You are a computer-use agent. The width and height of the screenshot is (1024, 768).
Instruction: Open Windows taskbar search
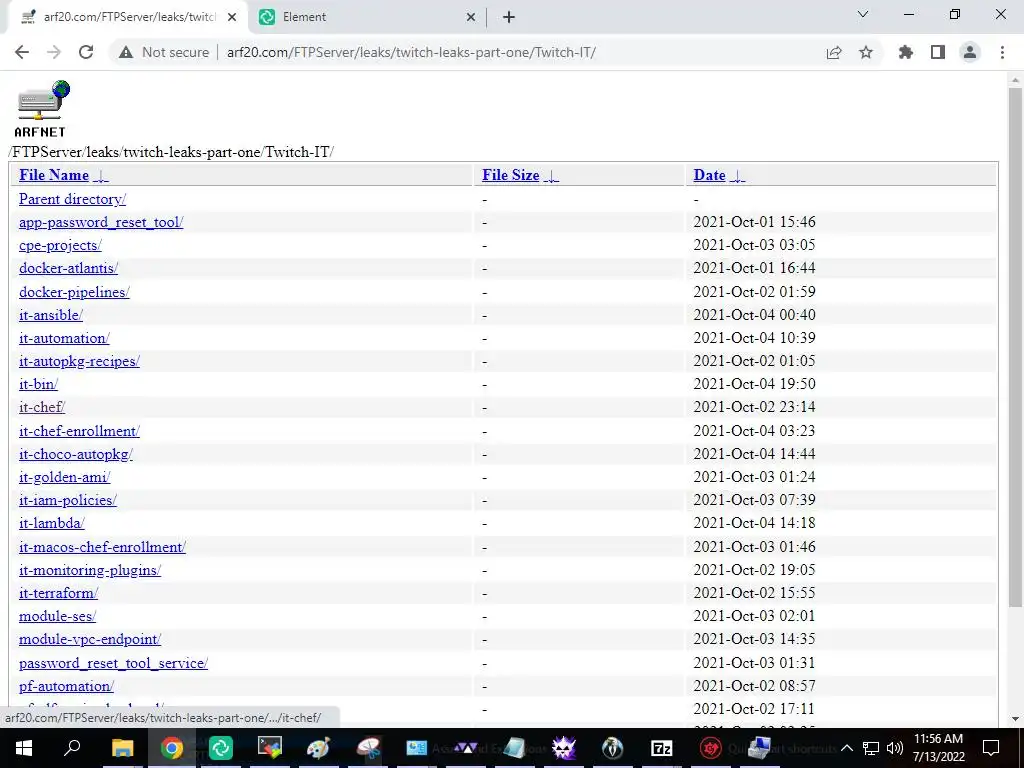(x=72, y=748)
